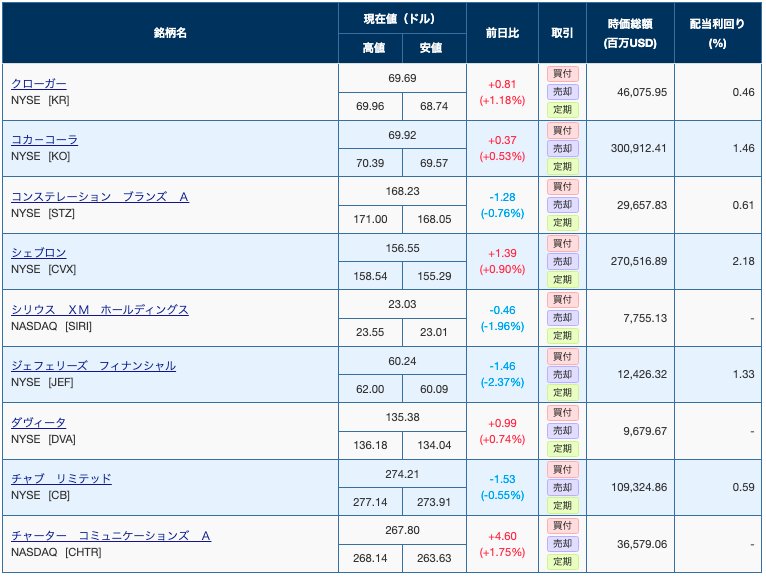Viewport: 766px width, 578px height.
Task: Click 定期 button for ジェフェリーズ フィナンシャル
Action: pyautogui.click(x=563, y=392)
